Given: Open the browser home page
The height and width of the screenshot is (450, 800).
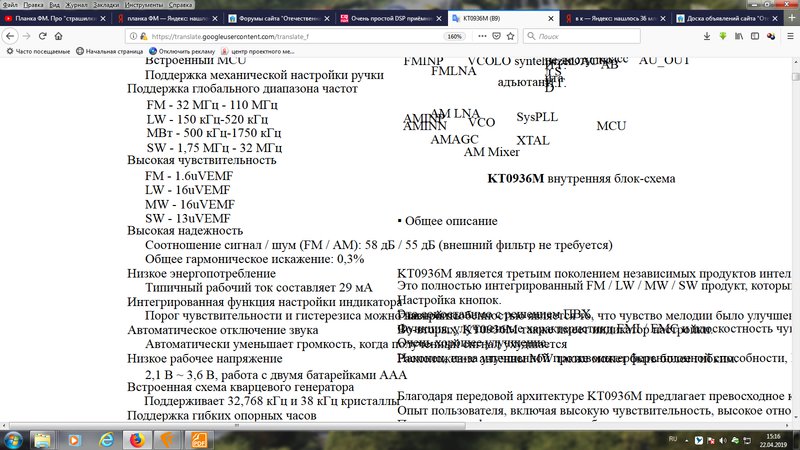Looking at the screenshot, I should [x=59, y=36].
